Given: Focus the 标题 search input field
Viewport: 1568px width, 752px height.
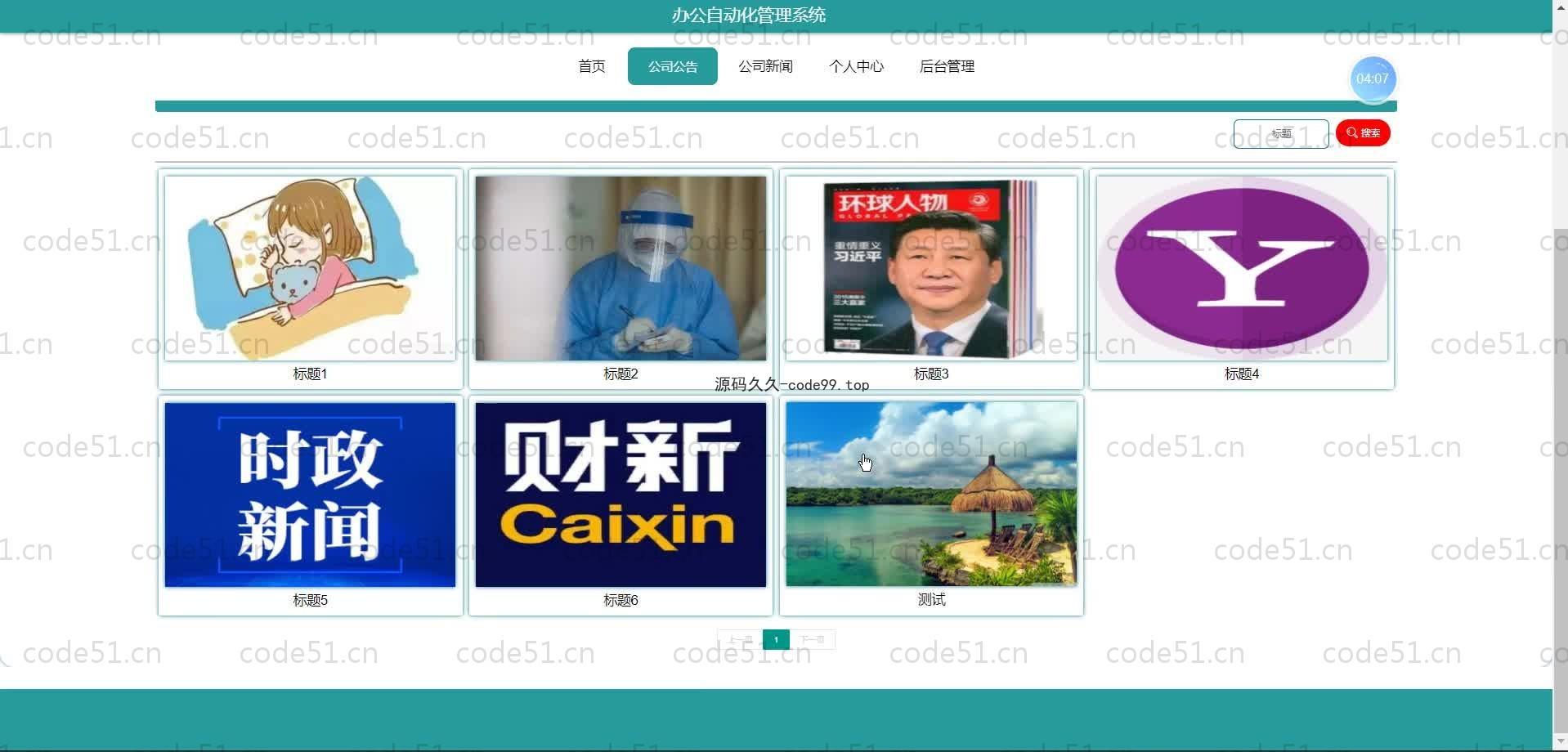Looking at the screenshot, I should pos(1280,133).
